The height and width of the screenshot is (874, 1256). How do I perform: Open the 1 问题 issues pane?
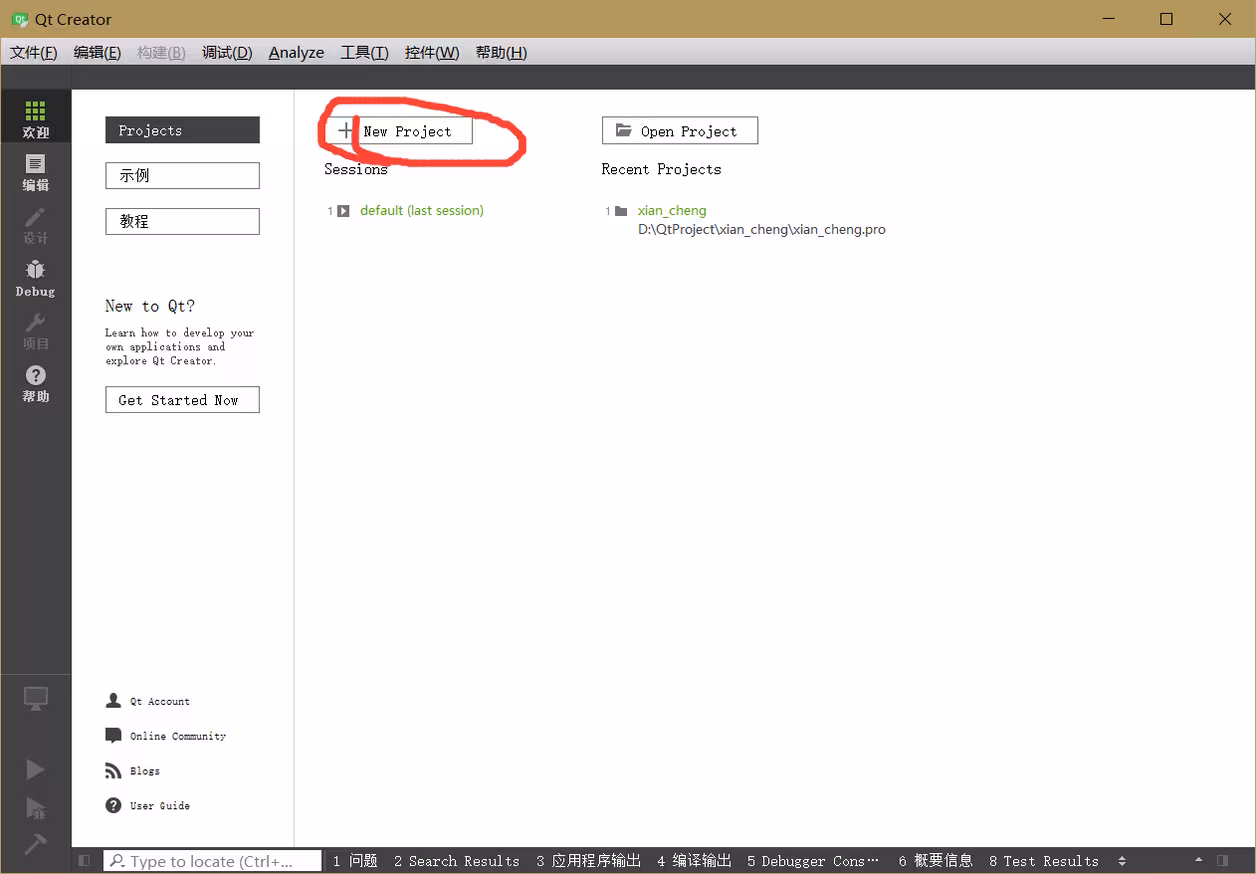pyautogui.click(x=355, y=861)
